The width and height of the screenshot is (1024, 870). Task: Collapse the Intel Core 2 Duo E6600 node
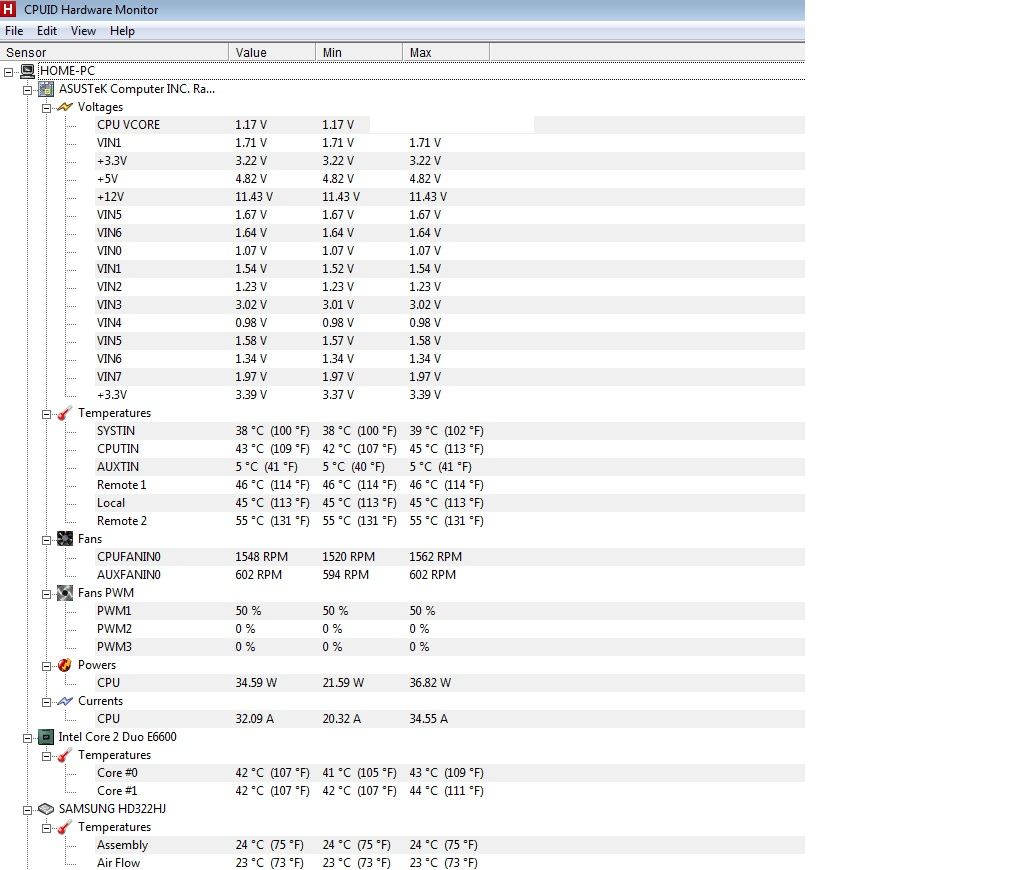(x=27, y=738)
